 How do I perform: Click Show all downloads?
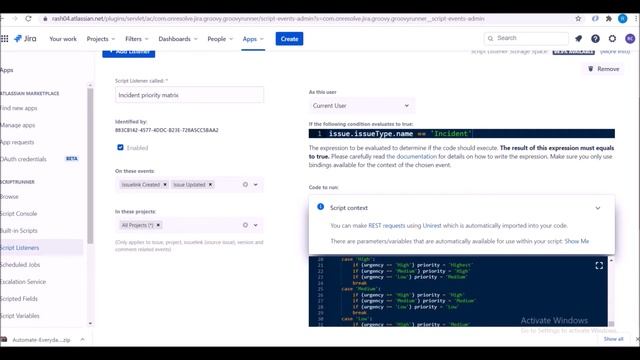point(613,339)
